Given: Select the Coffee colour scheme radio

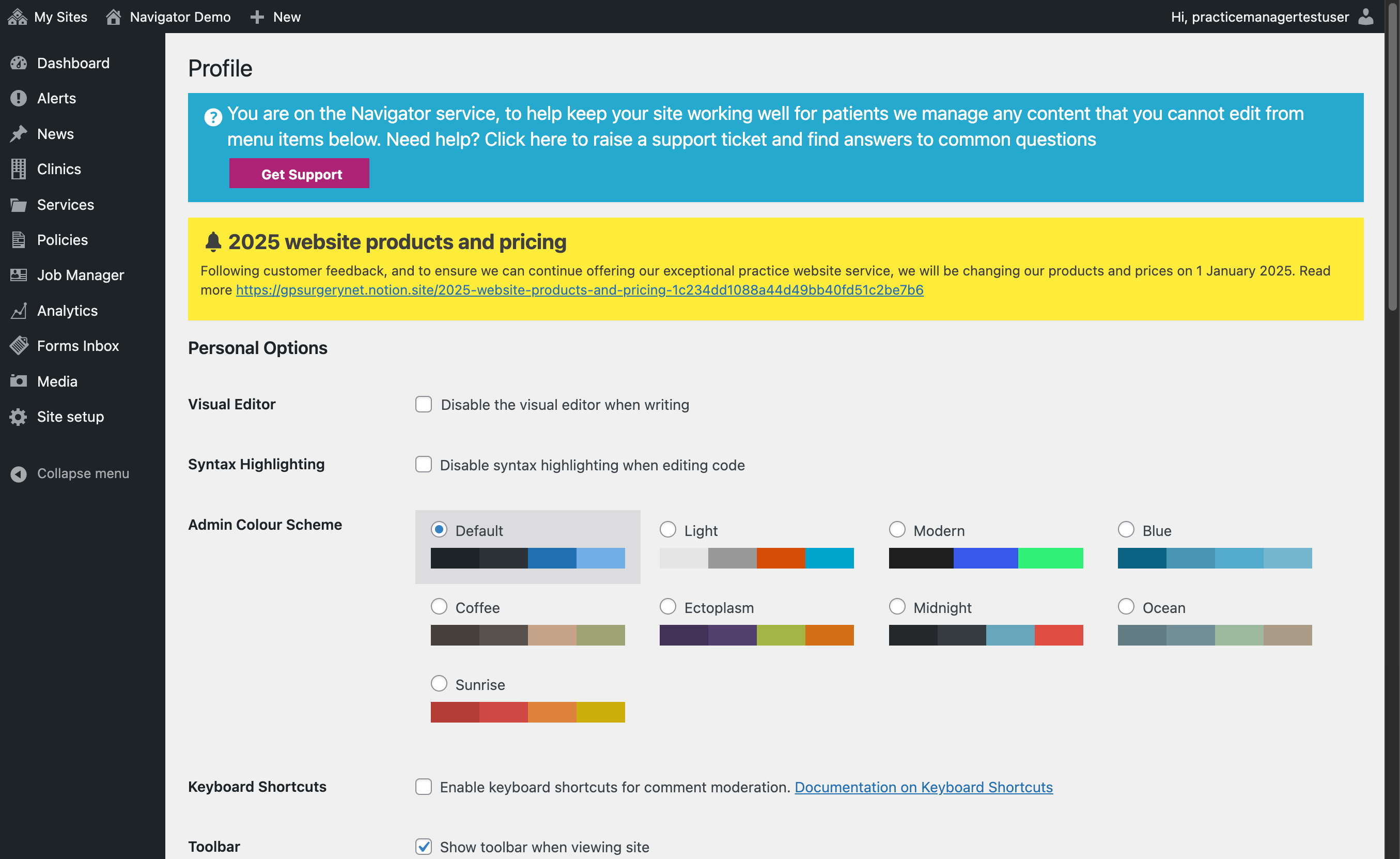Looking at the screenshot, I should tap(439, 607).
